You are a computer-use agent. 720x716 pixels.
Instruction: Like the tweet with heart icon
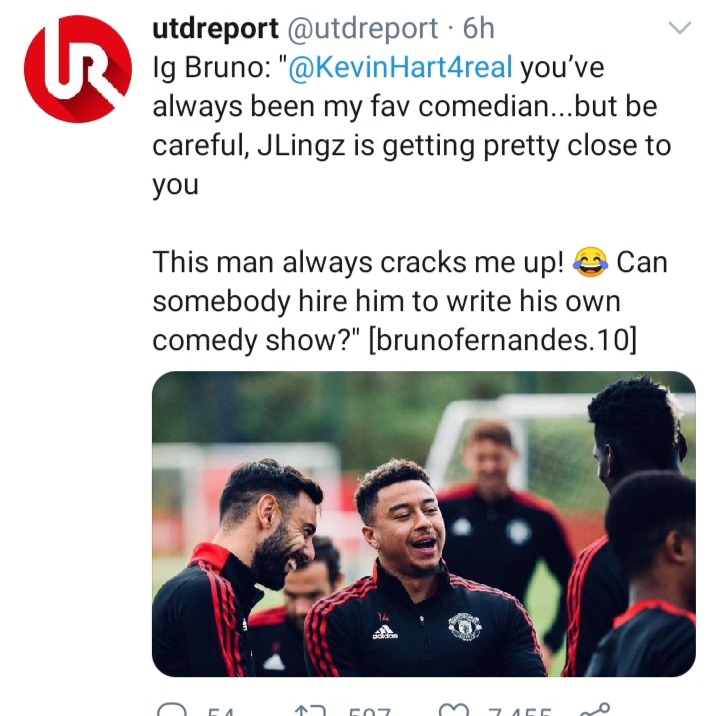pyautogui.click(x=454, y=710)
